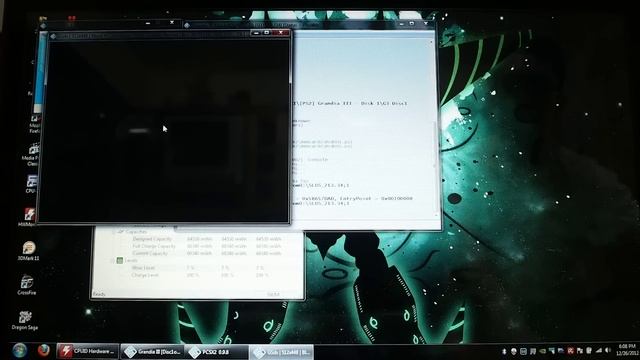Click the green NVIDIA tray icon
640x360 pixels.
click(x=542, y=351)
